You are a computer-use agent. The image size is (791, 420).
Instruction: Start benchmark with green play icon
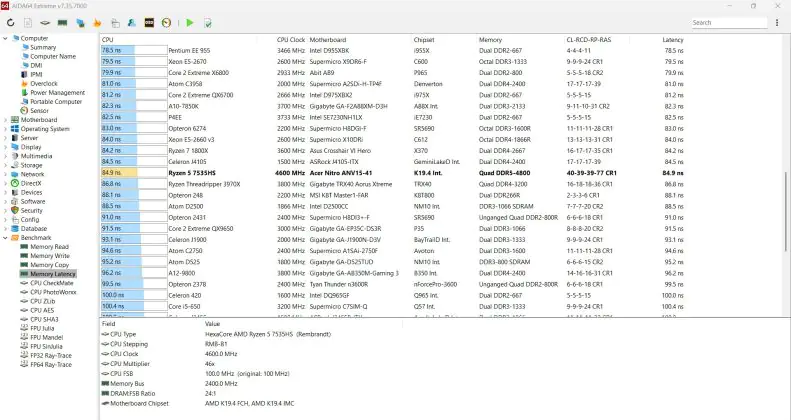tap(190, 23)
